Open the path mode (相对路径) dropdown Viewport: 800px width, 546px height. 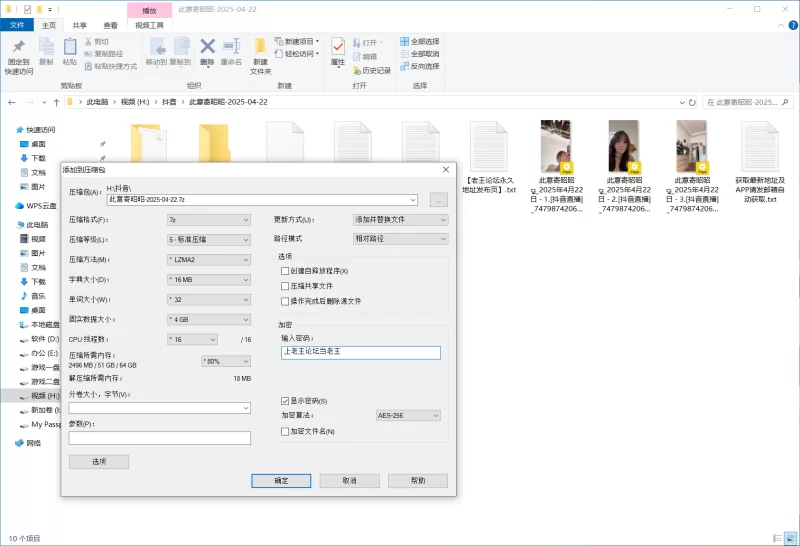click(x=401, y=239)
